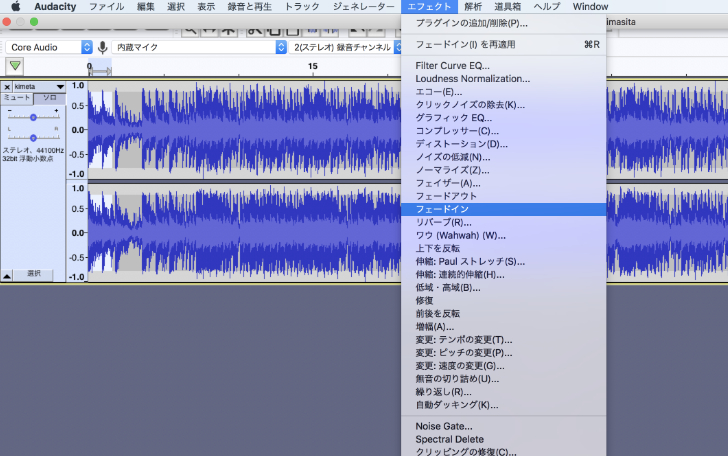This screenshot has height=456, width=728.
Task: Open the 2(ステレオ) 録音チャンネル dropdown
Action: click(346, 47)
